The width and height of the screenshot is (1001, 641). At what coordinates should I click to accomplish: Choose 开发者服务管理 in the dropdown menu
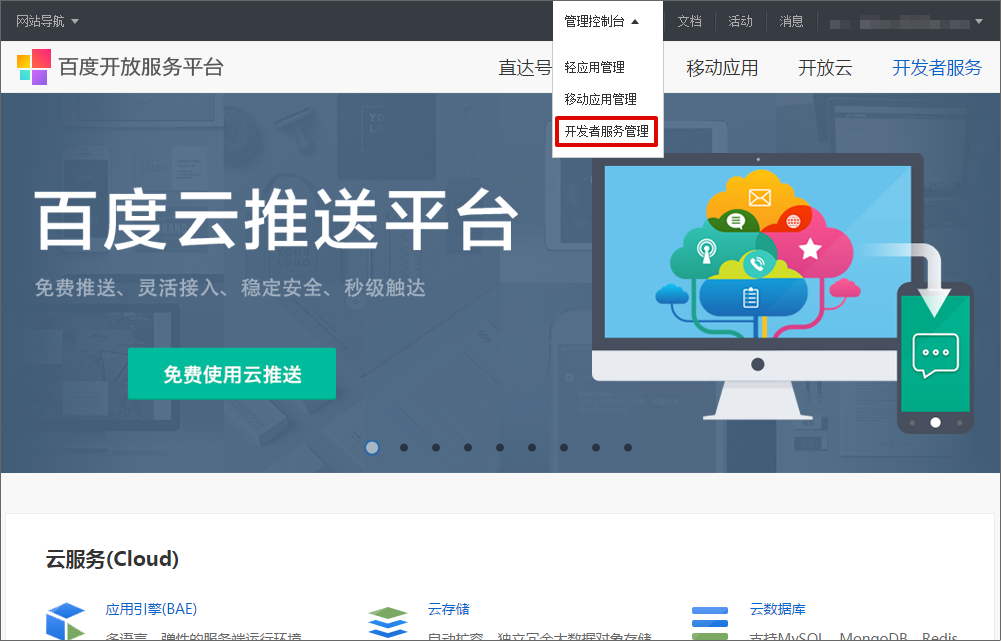pyautogui.click(x=606, y=132)
